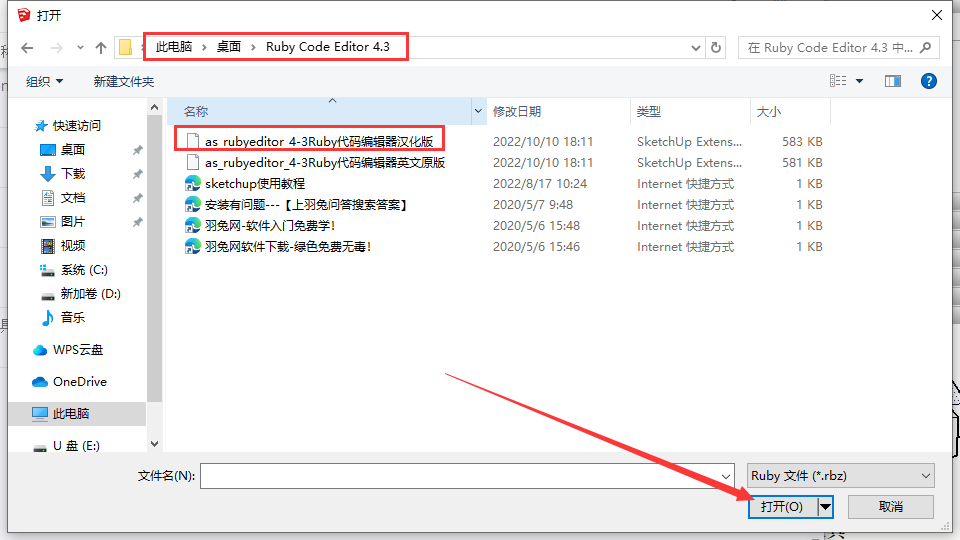Go up one folder level
This screenshot has height=540, width=960.
(101, 48)
